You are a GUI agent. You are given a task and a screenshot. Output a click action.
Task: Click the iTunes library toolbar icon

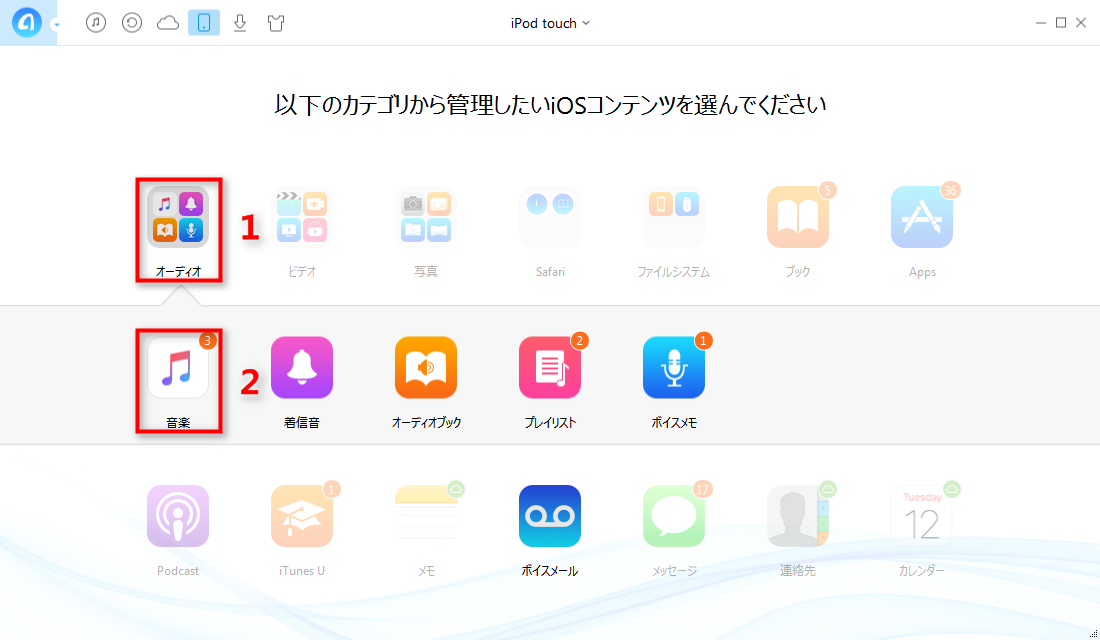[x=96, y=23]
